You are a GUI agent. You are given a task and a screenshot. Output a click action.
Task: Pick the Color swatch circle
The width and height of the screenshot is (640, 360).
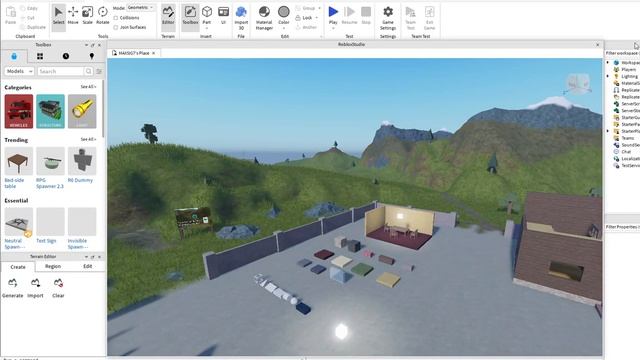284,12
